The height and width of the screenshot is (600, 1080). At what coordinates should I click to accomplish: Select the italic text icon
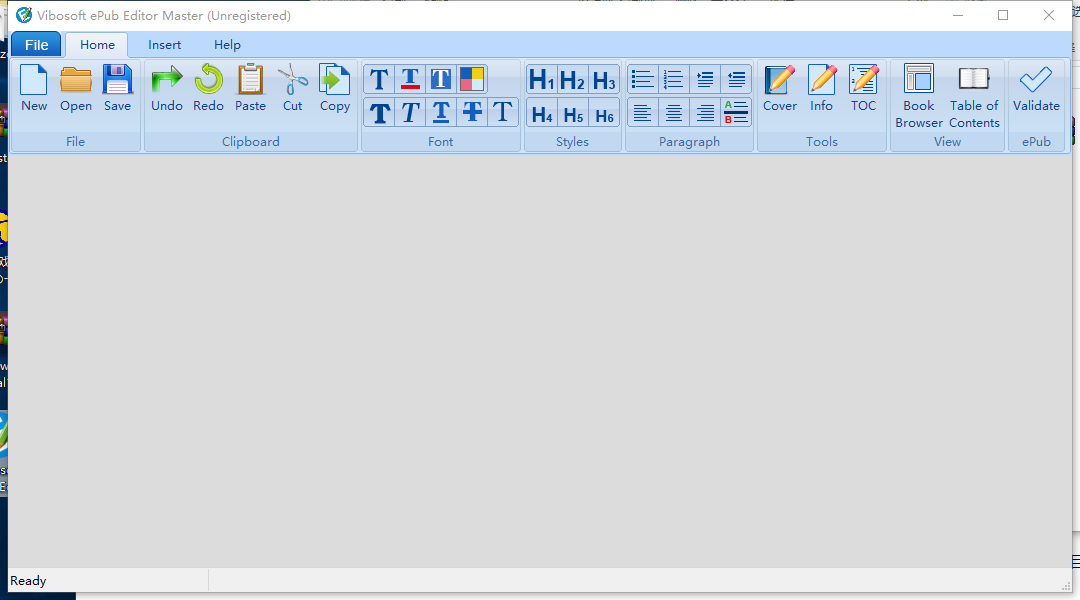(x=410, y=112)
